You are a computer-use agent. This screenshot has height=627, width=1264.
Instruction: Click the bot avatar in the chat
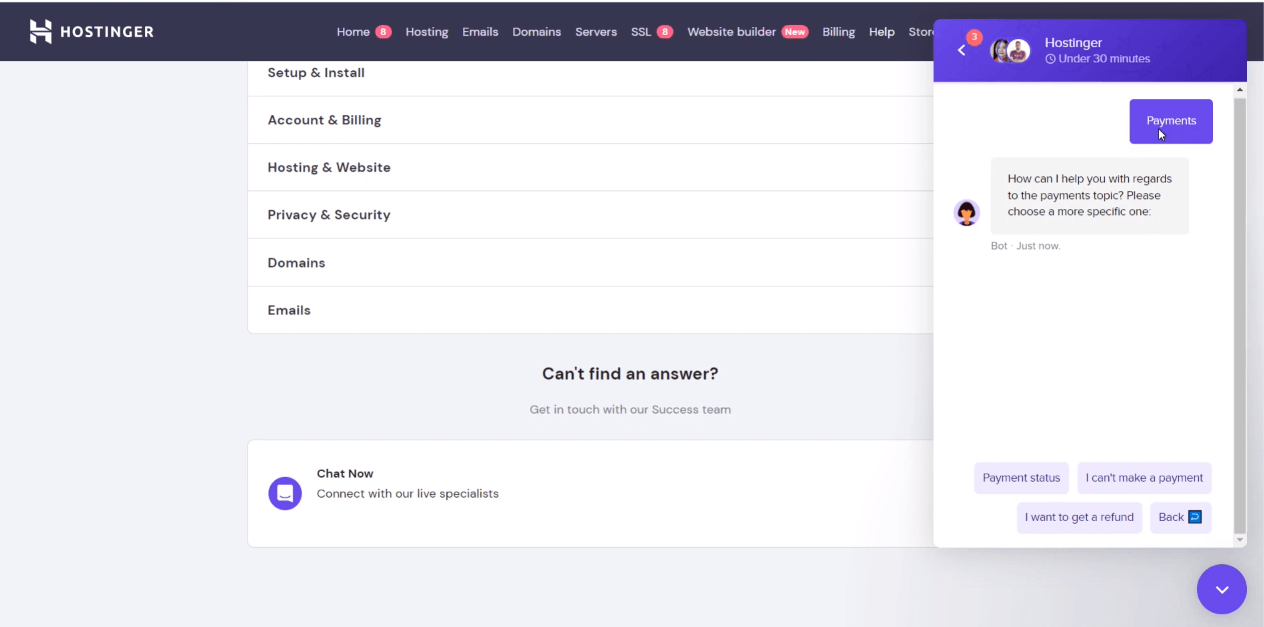966,212
